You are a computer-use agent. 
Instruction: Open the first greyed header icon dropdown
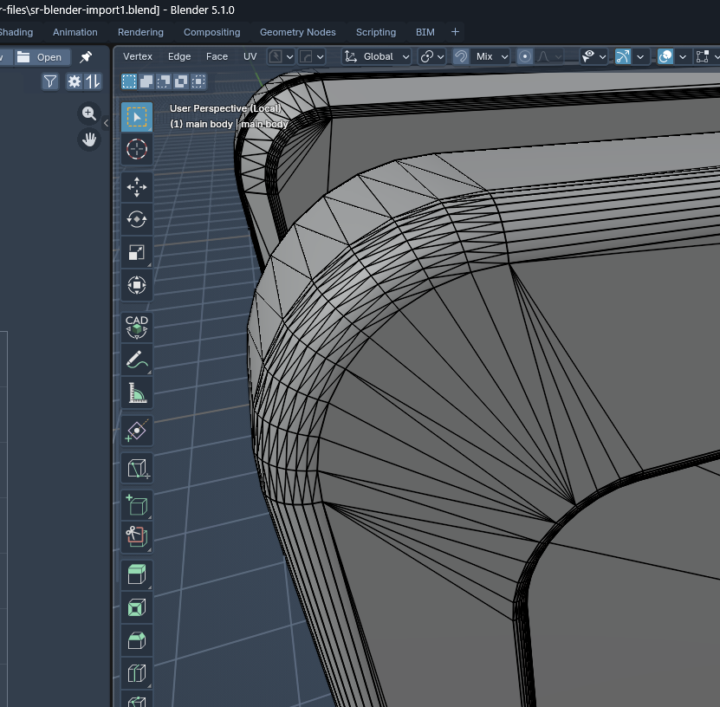281,56
